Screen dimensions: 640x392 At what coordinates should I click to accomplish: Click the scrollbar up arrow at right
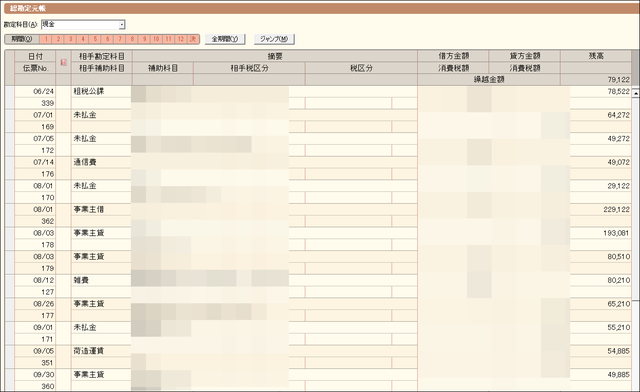pos(636,94)
